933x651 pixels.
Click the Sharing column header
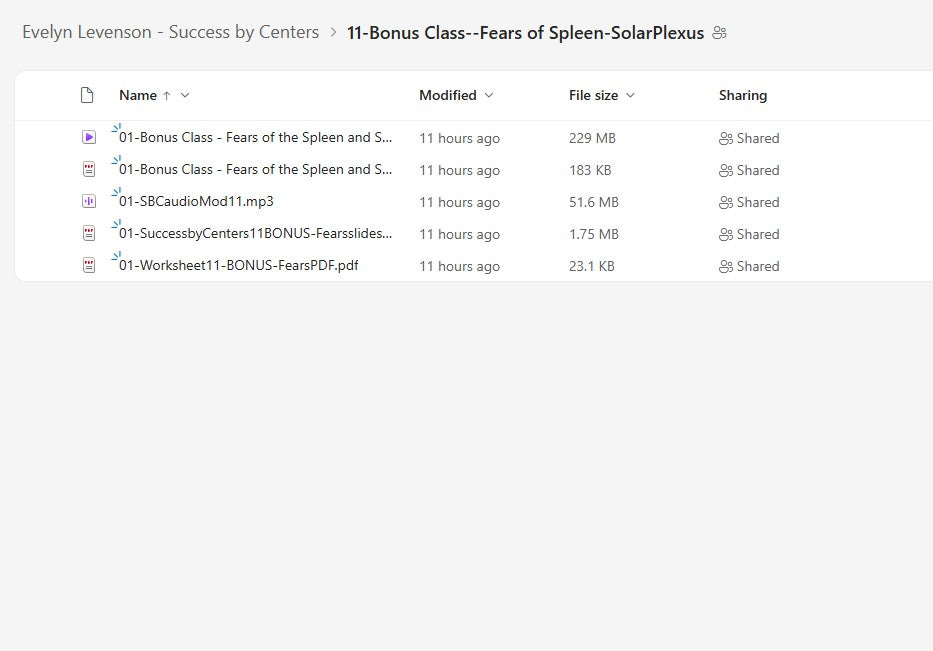(743, 95)
